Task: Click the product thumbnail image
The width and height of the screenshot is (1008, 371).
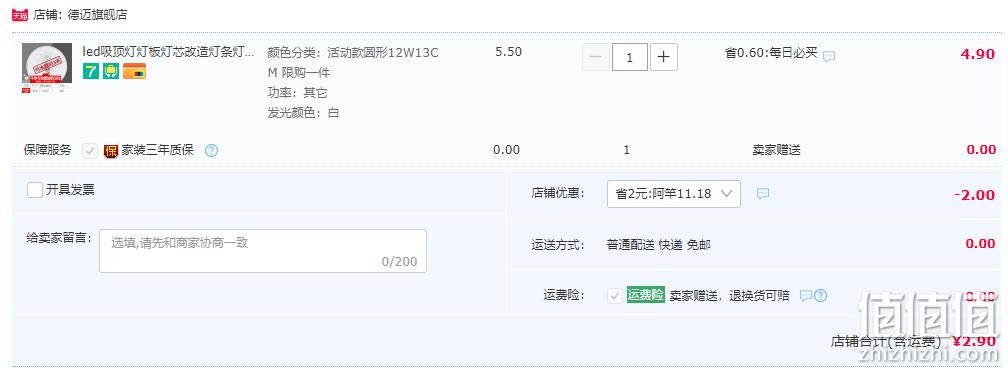Action: pos(47,68)
